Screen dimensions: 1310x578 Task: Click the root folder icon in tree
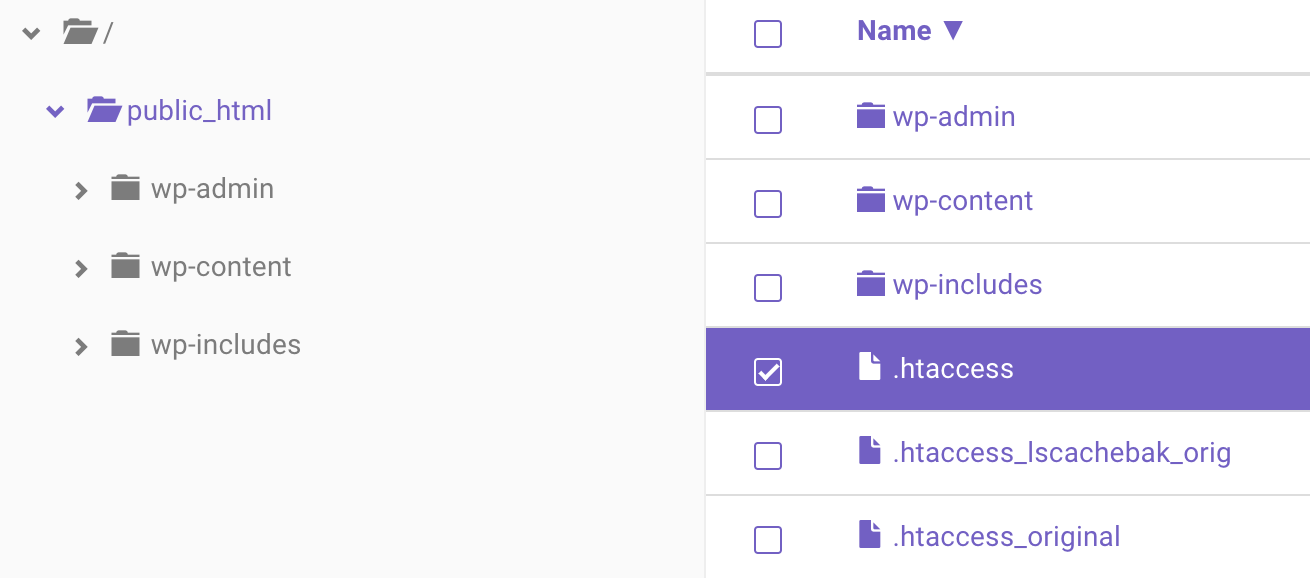click(x=80, y=33)
